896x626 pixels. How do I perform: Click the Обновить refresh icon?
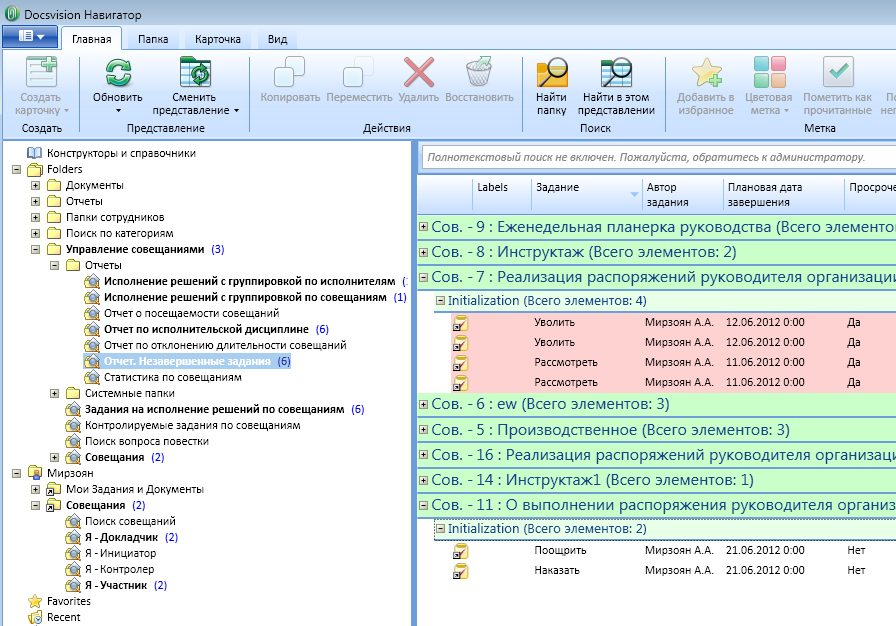pyautogui.click(x=118, y=73)
